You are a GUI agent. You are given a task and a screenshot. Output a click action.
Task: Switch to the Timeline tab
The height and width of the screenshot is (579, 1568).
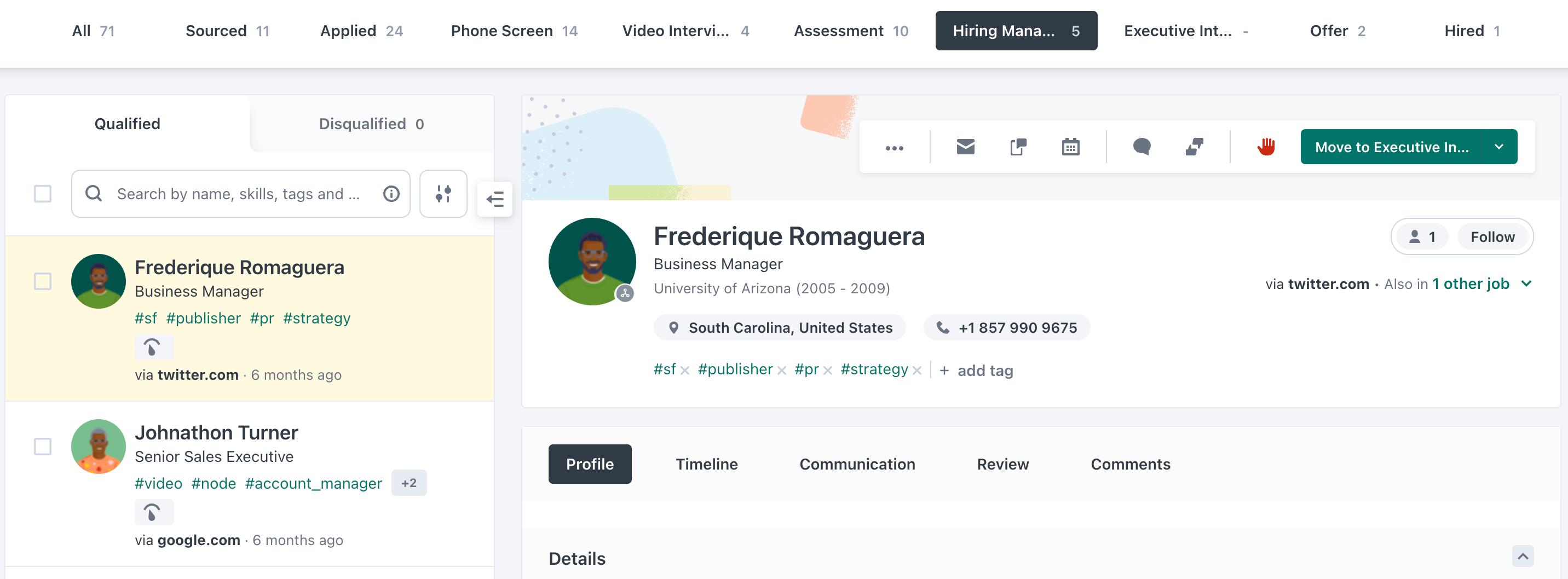coord(706,464)
